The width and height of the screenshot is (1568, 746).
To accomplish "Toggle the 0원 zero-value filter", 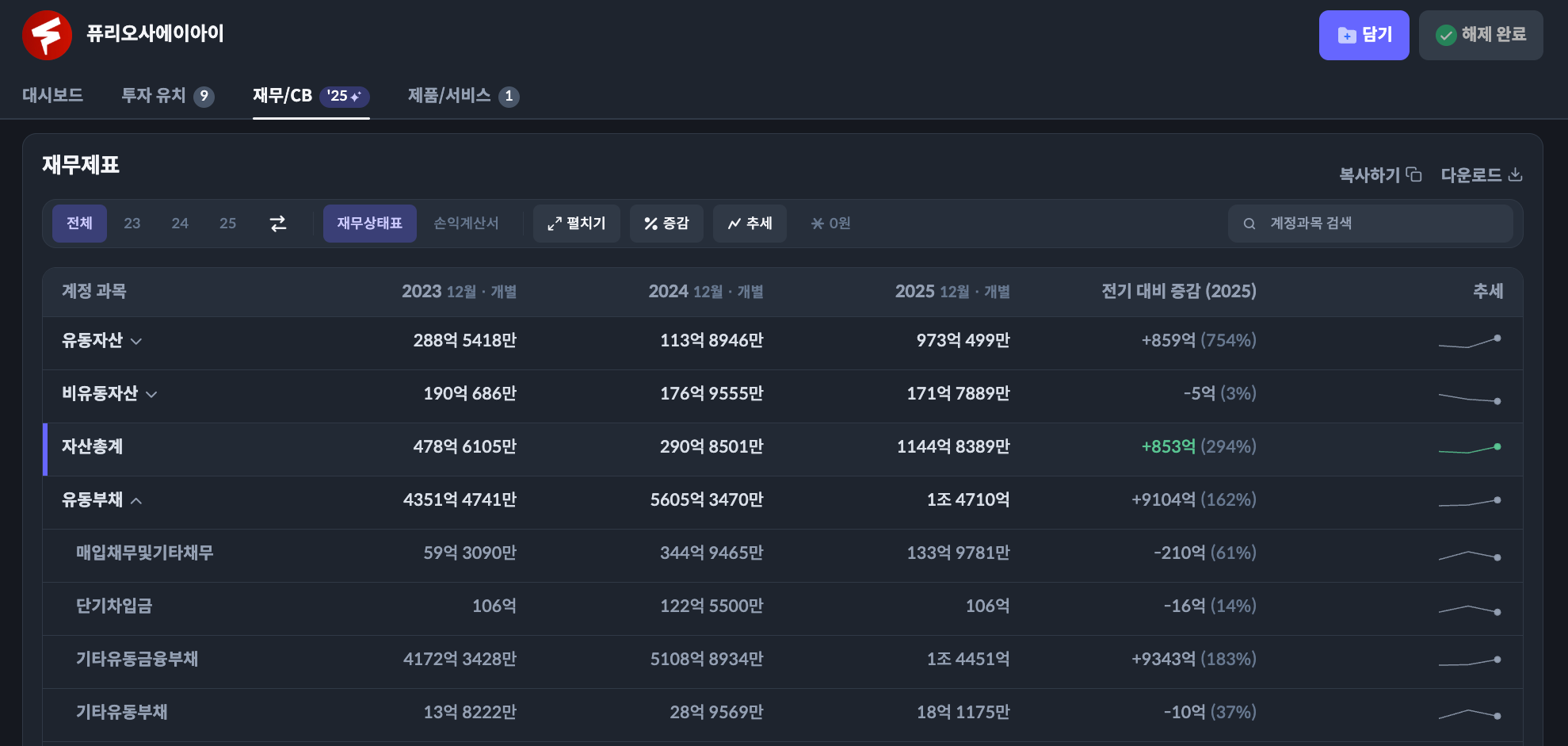I will click(x=830, y=224).
